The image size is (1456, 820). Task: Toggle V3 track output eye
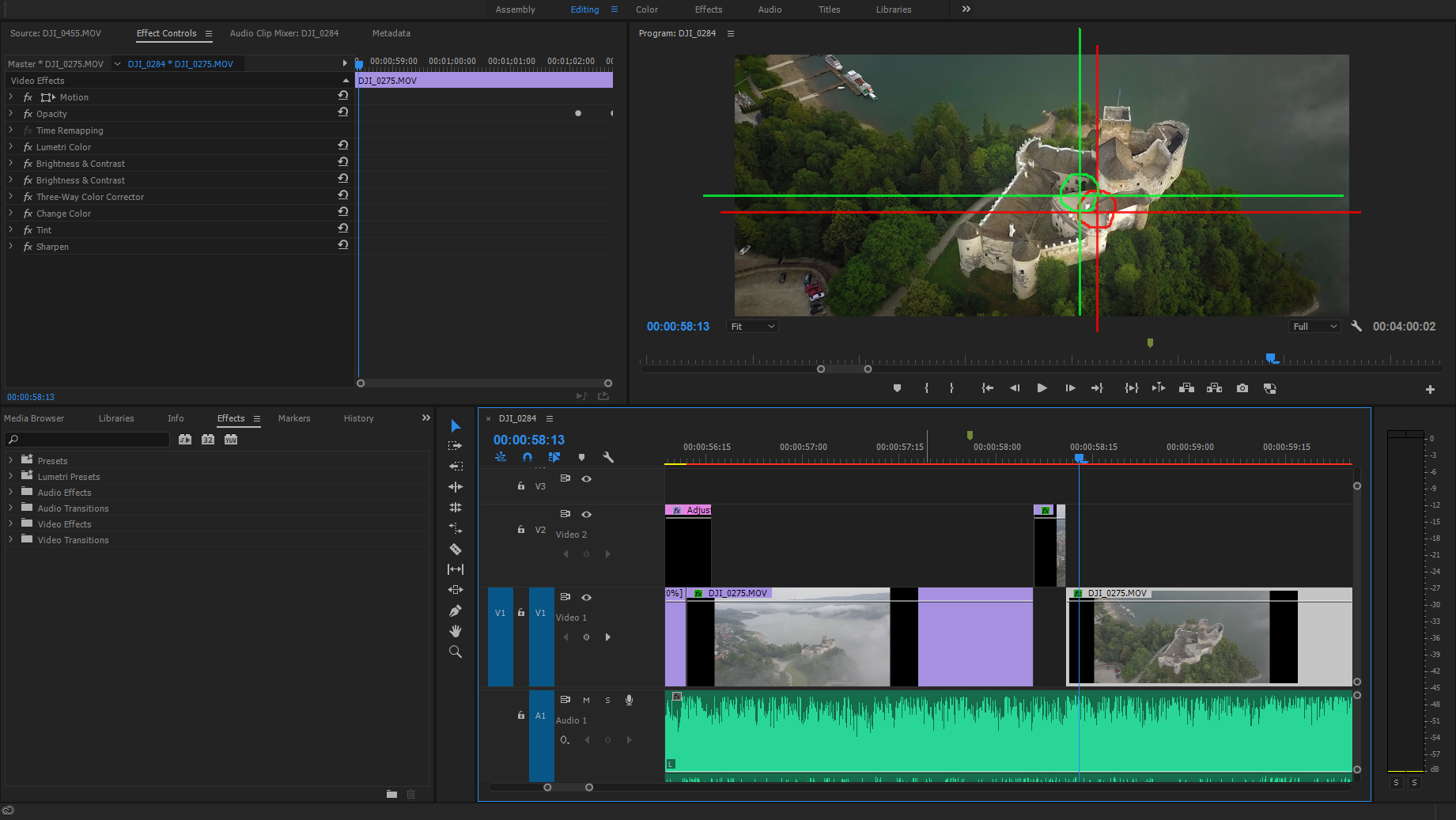tap(587, 478)
